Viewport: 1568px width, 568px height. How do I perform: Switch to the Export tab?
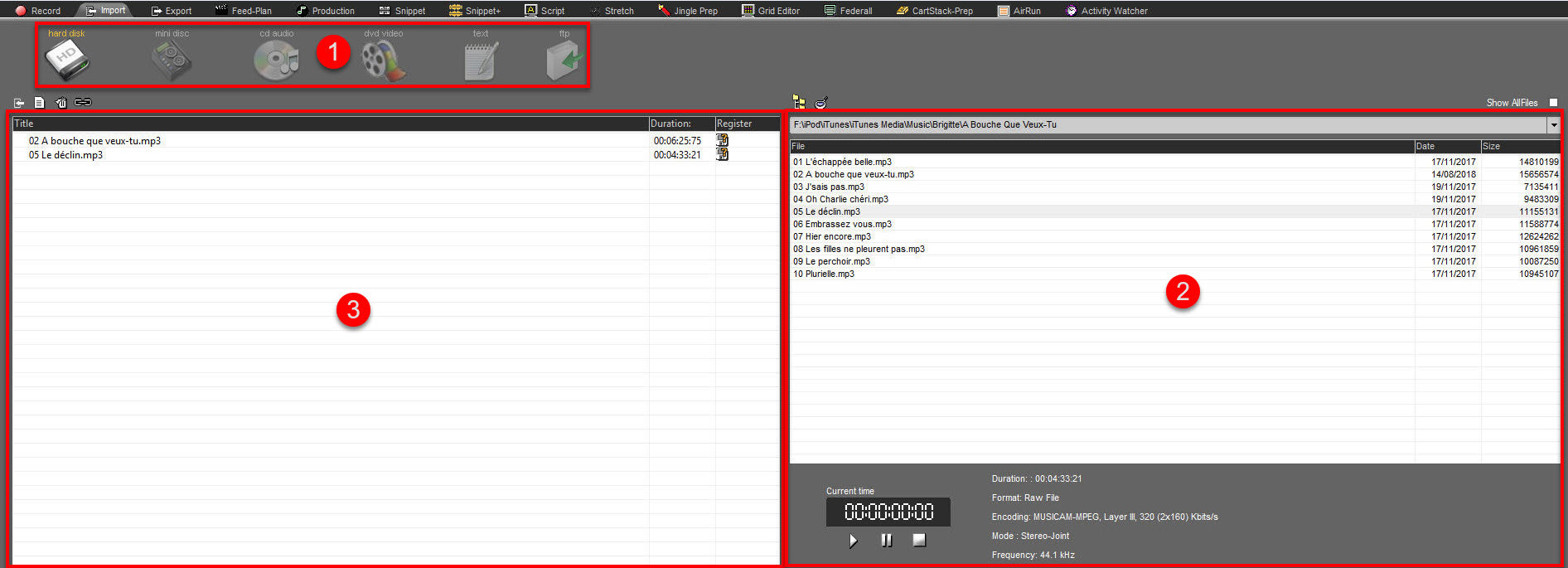[x=172, y=11]
